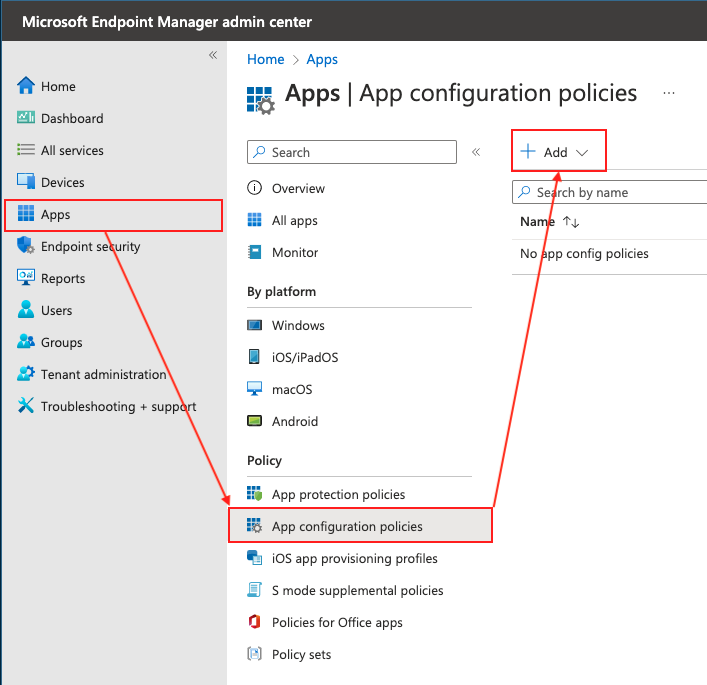Click the Devices monitor icon
707x685 pixels.
(26, 182)
